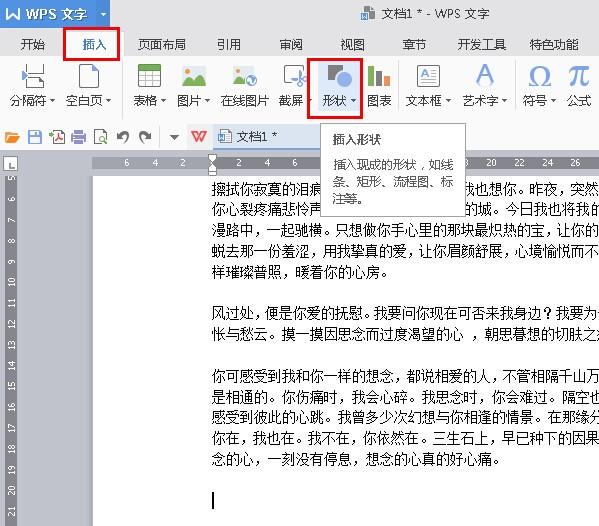Click the print icon
This screenshot has height=526, width=599.
[79, 137]
